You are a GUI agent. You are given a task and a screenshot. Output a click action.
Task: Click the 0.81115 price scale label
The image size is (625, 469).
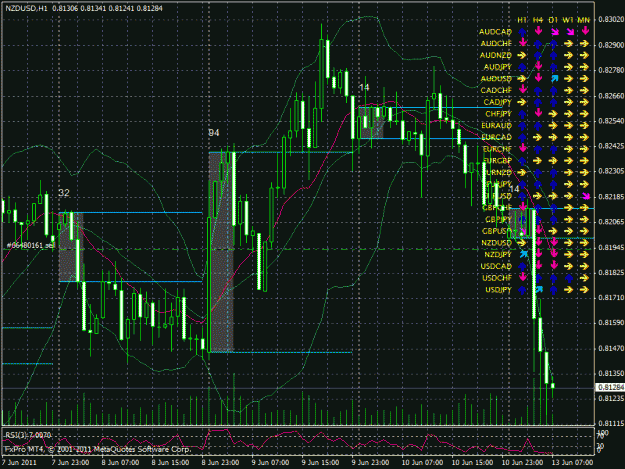(611, 423)
